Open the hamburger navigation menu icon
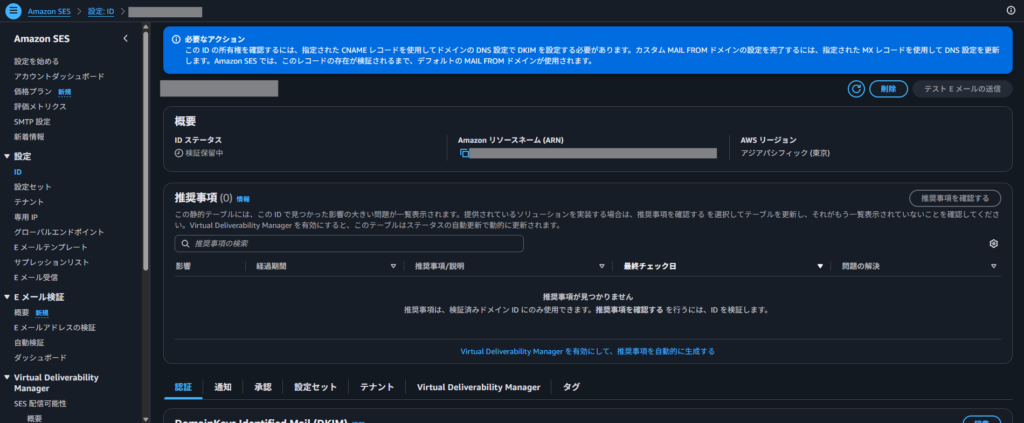 tap(13, 11)
